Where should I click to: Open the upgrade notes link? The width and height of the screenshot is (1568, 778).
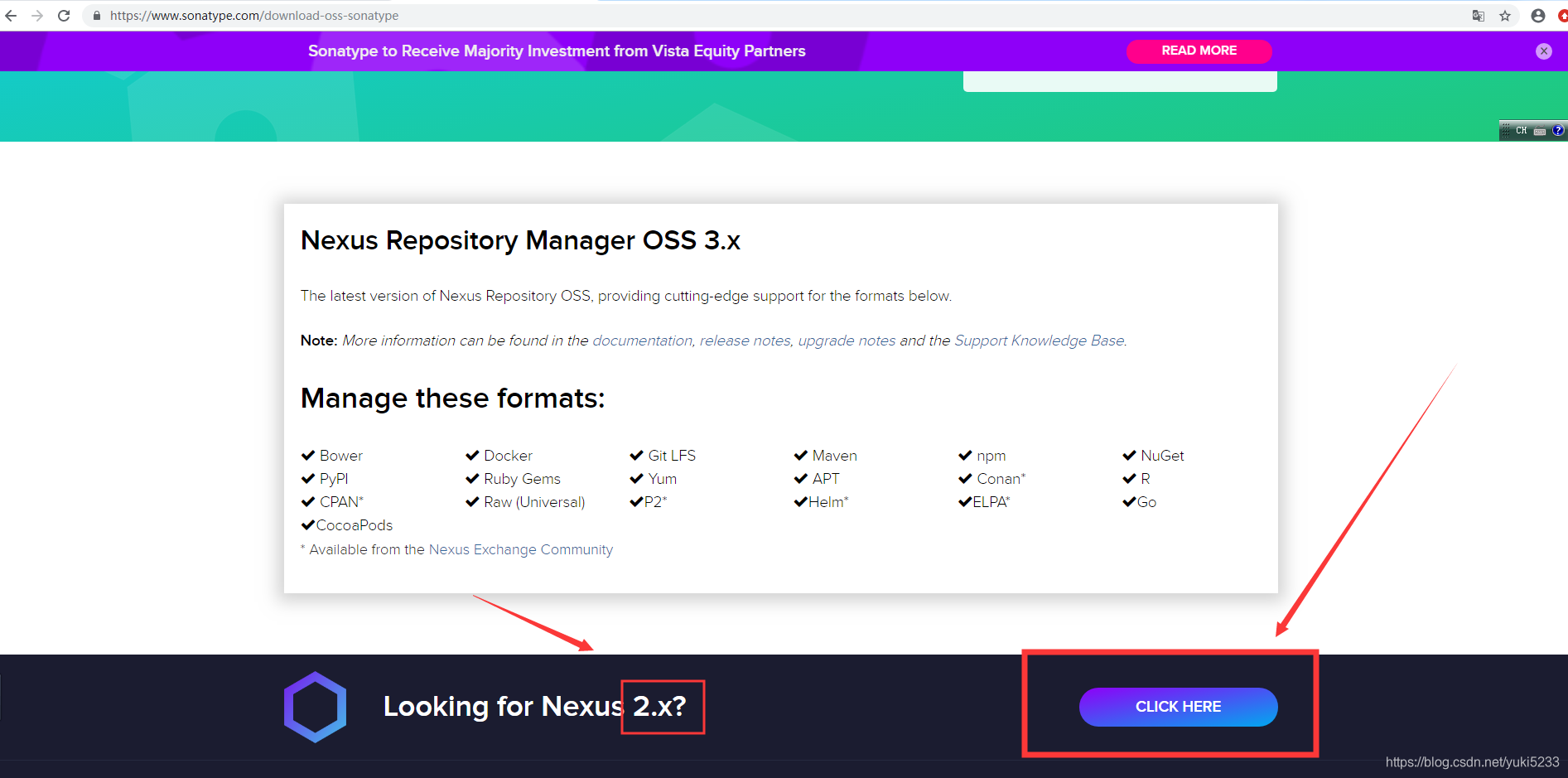point(847,341)
